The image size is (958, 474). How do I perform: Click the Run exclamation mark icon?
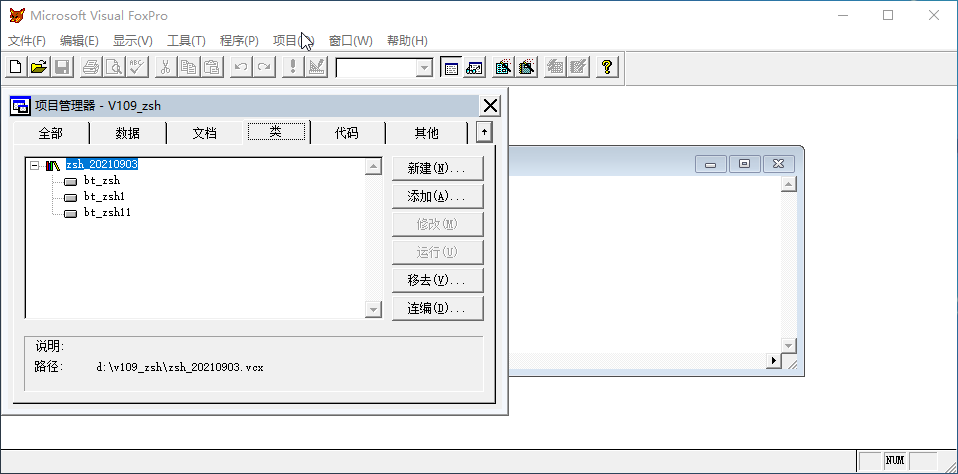click(293, 67)
